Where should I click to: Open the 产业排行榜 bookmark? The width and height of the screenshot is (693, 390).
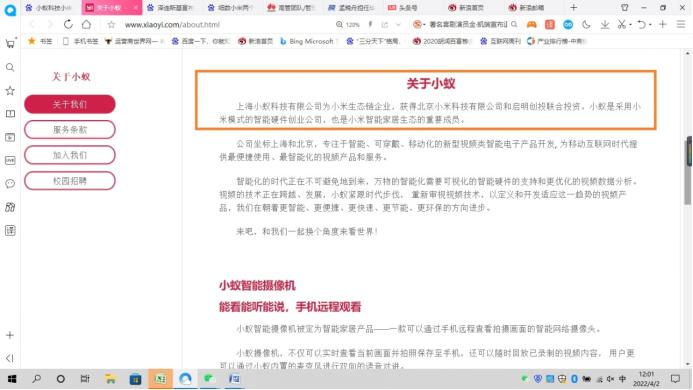556,41
